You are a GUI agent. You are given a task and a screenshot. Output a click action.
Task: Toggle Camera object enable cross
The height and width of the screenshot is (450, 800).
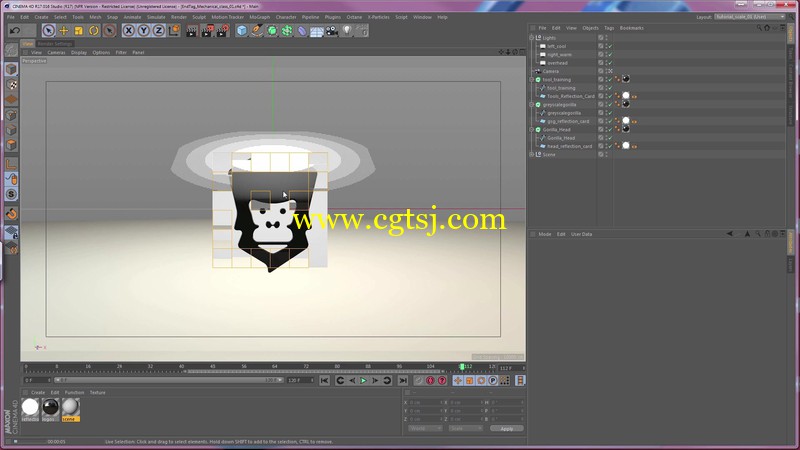coord(610,71)
